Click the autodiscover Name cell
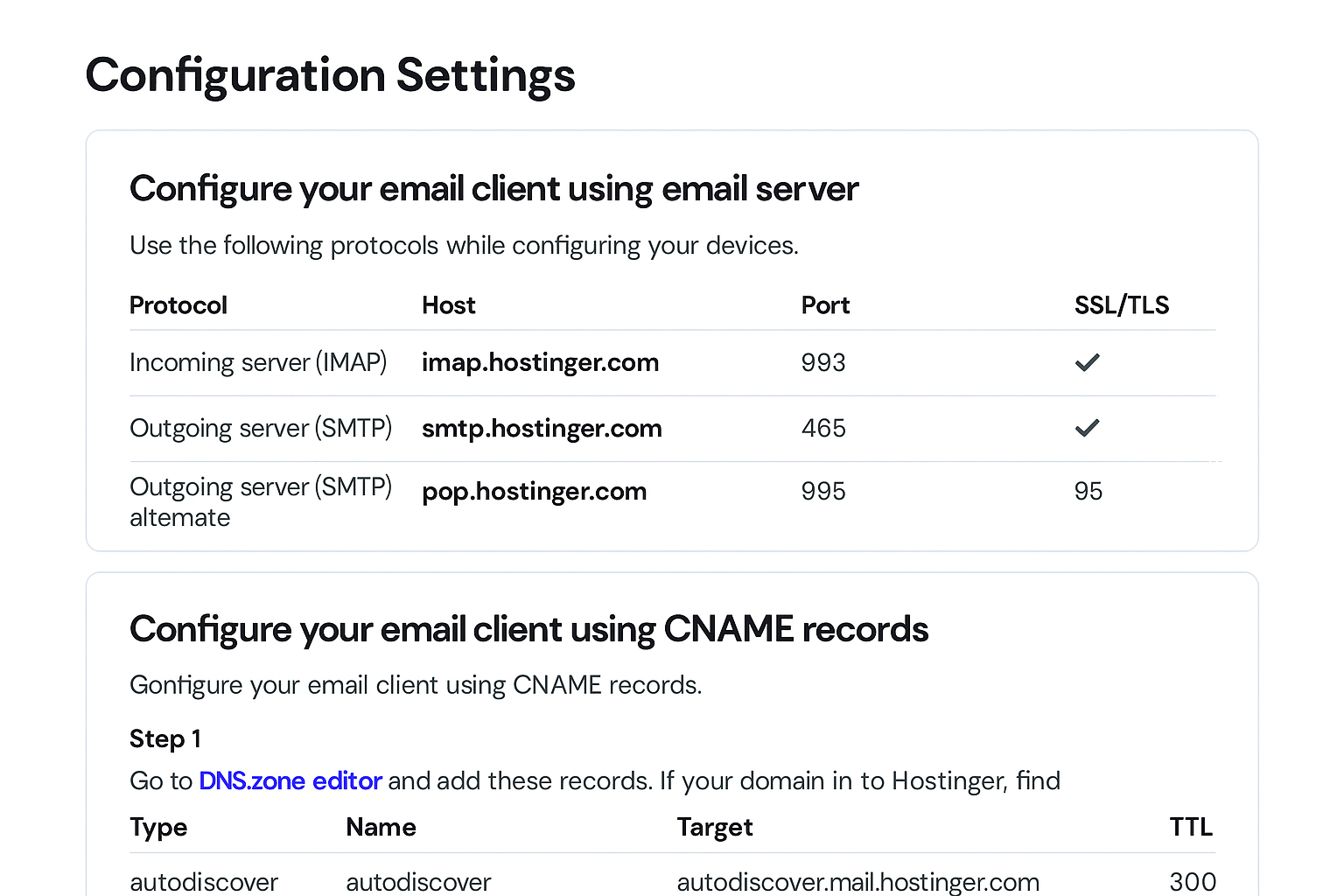The width and height of the screenshot is (1344, 896). [x=418, y=882]
